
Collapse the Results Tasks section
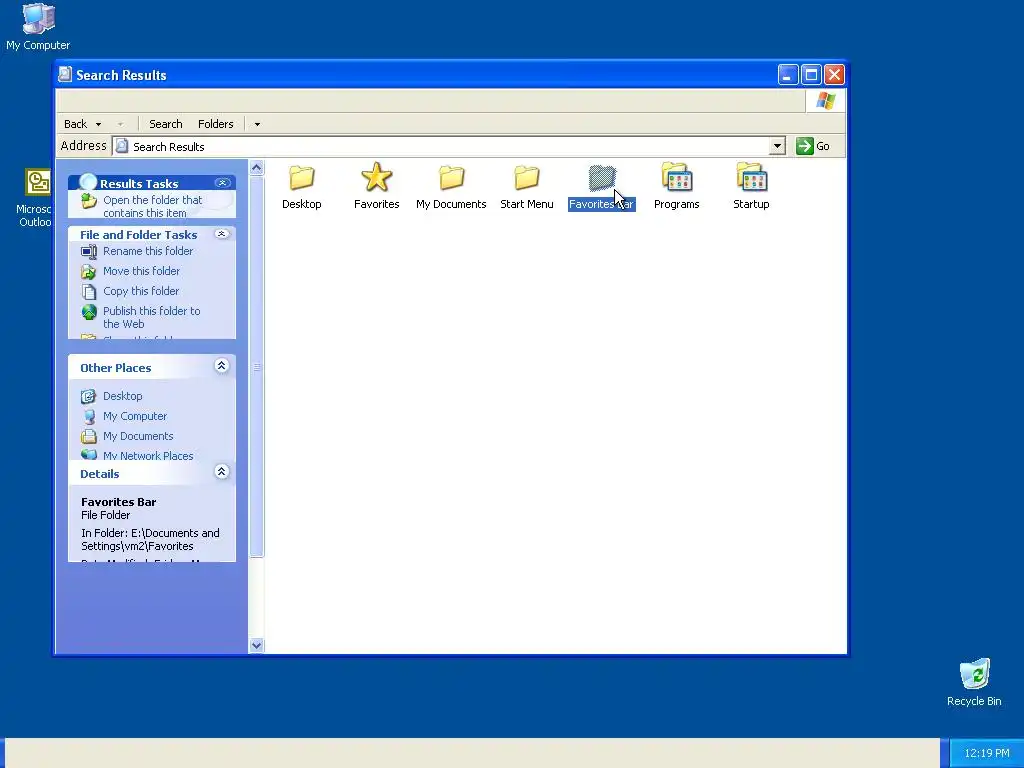(x=223, y=183)
